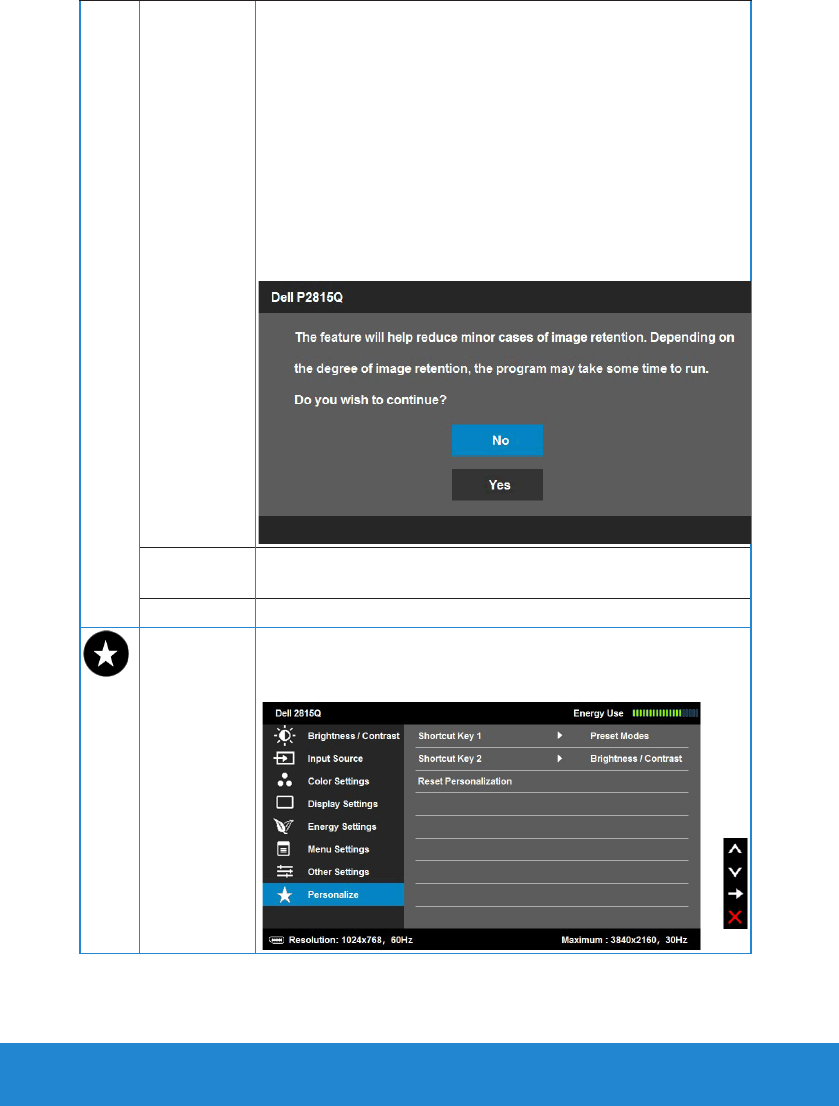The height and width of the screenshot is (1106, 839).
Task: Select Display Settings menu item
Action: [x=333, y=803]
